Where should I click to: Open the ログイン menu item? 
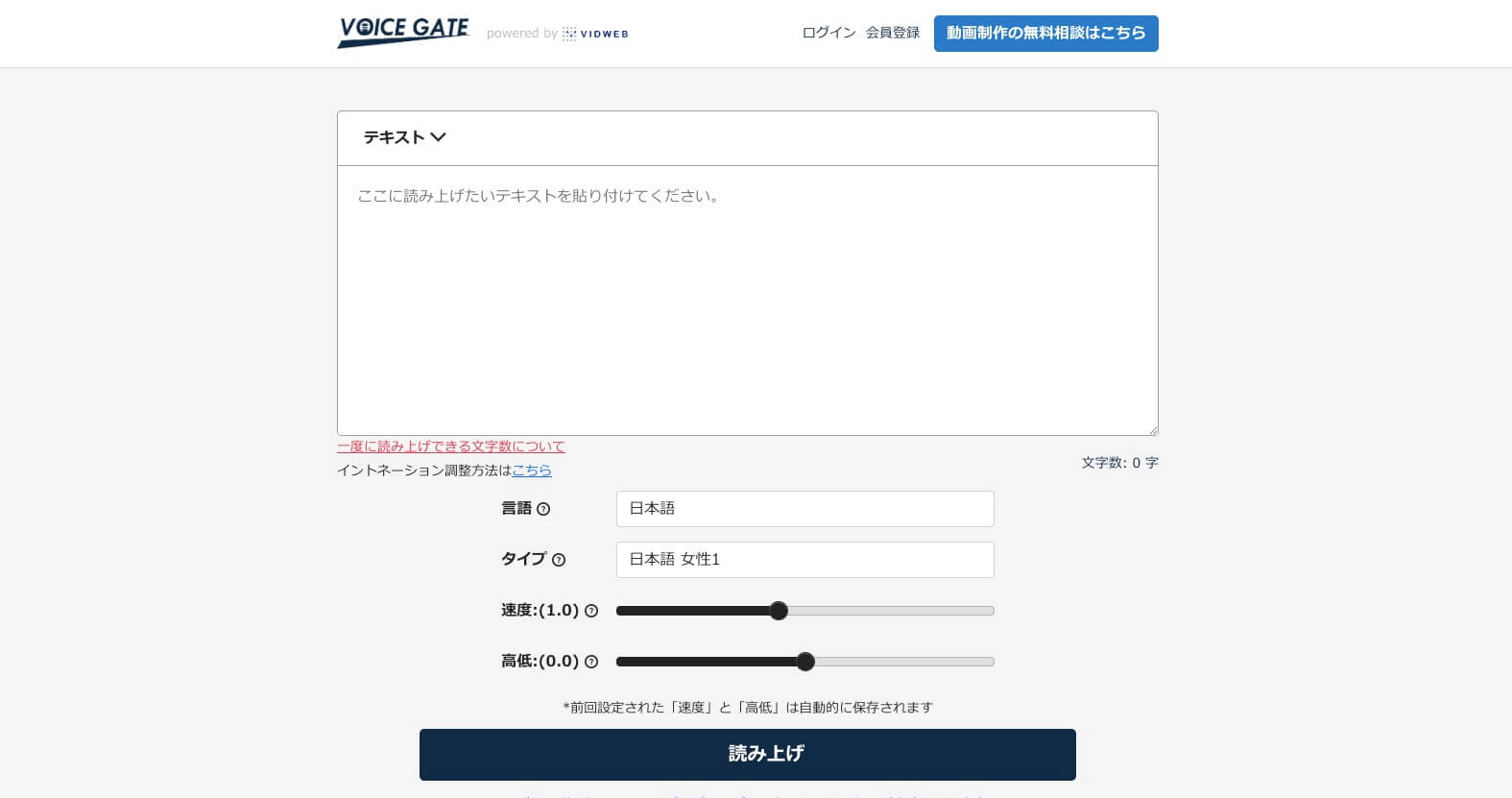pos(828,33)
